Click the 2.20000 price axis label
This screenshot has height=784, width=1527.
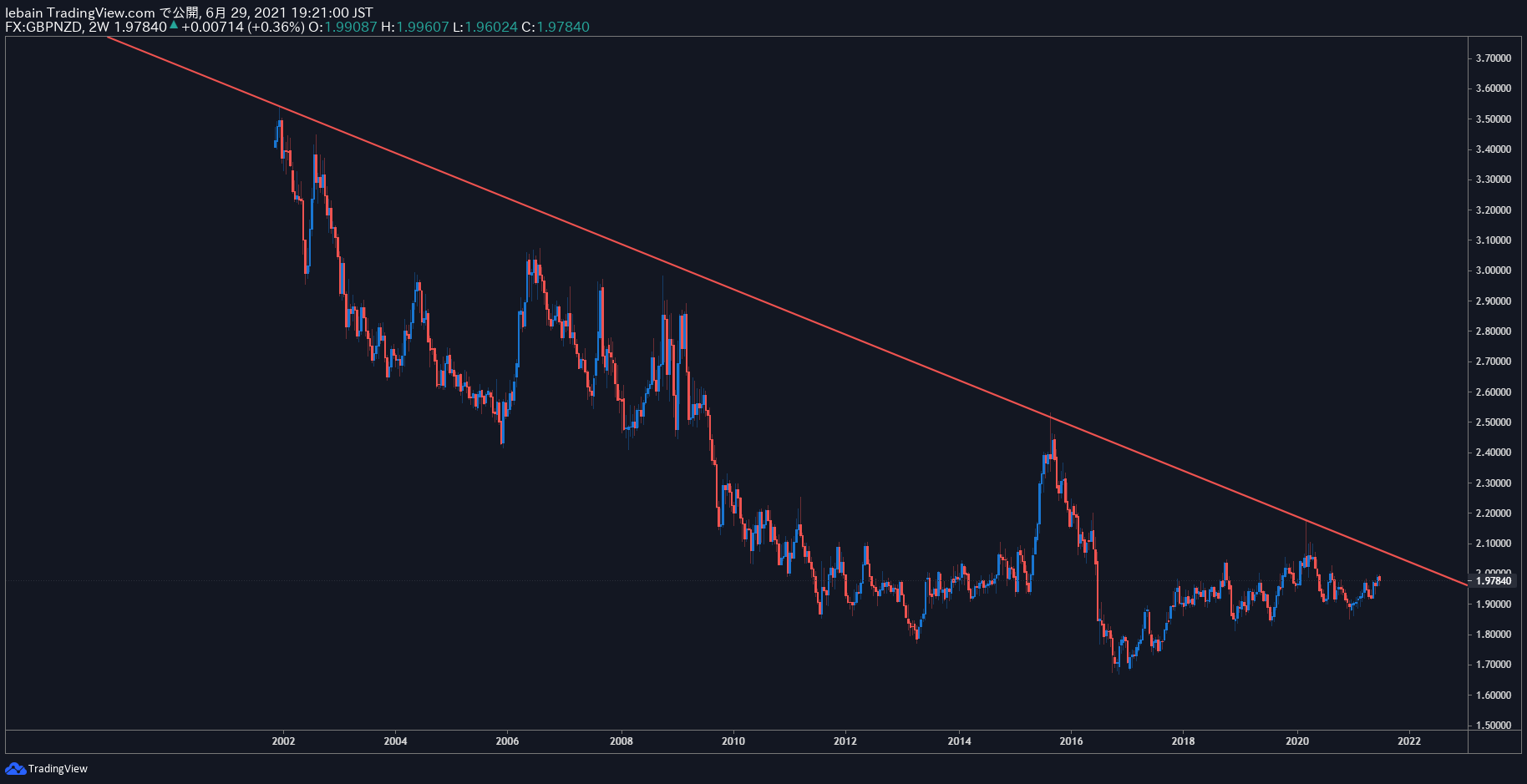1494,513
